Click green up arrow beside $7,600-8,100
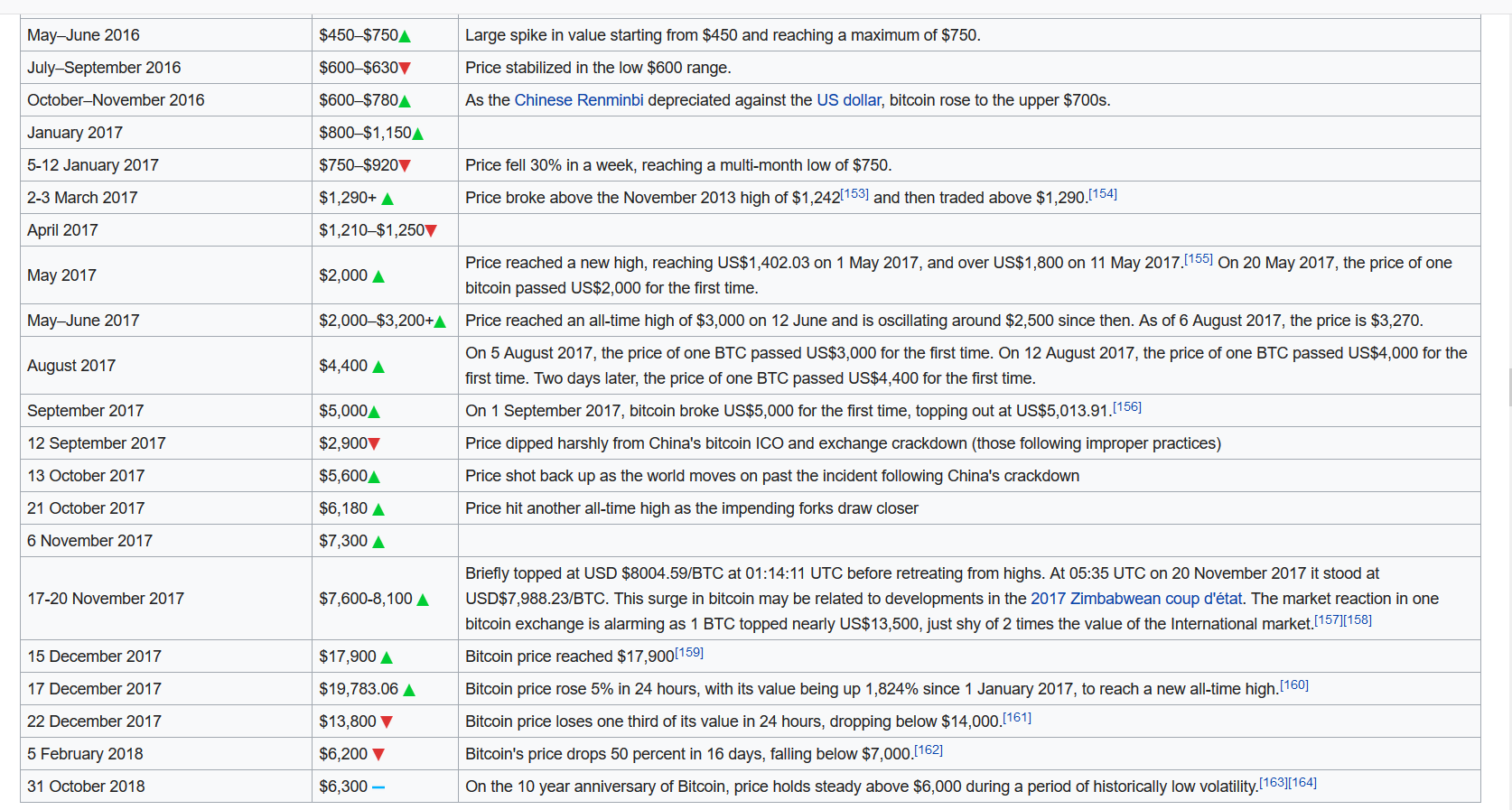This screenshot has width=1512, height=810. coord(423,600)
